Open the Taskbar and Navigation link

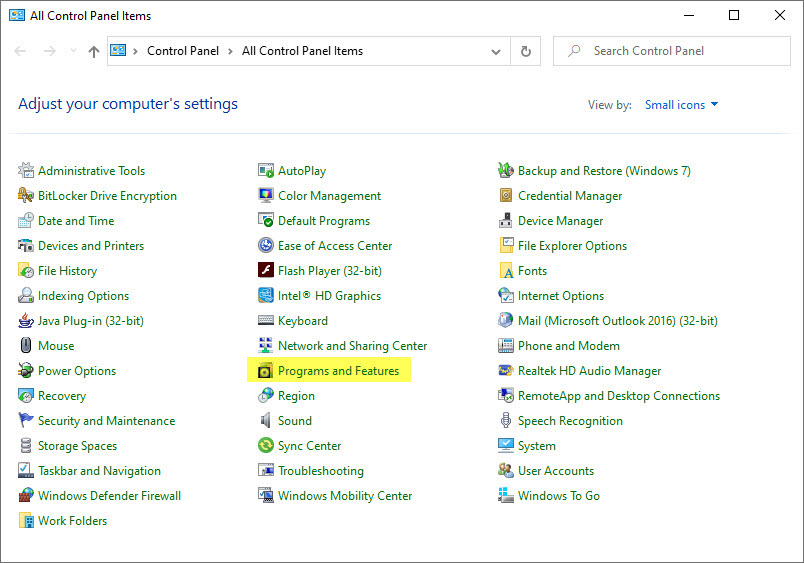(x=99, y=470)
